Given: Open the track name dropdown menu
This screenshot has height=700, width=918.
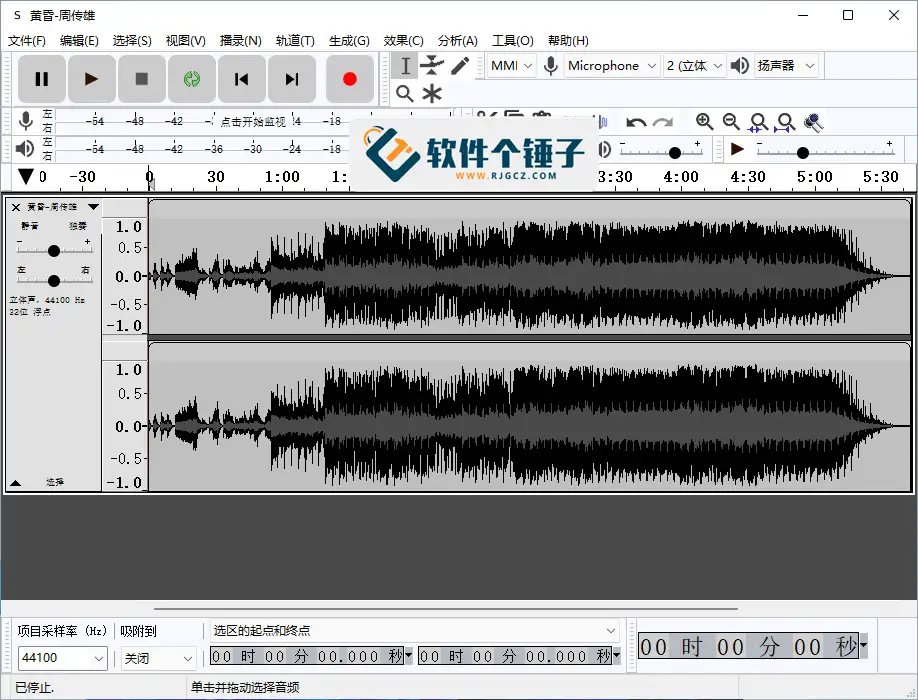Looking at the screenshot, I should pos(93,207).
